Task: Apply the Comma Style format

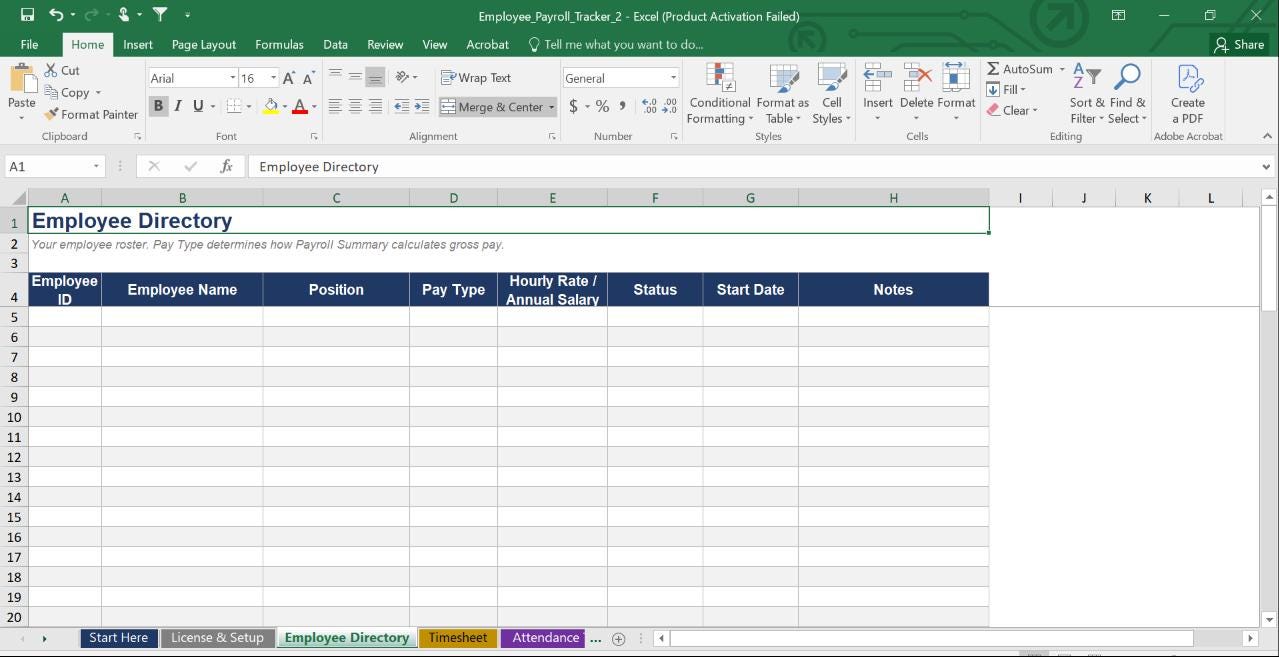Action: tap(623, 106)
